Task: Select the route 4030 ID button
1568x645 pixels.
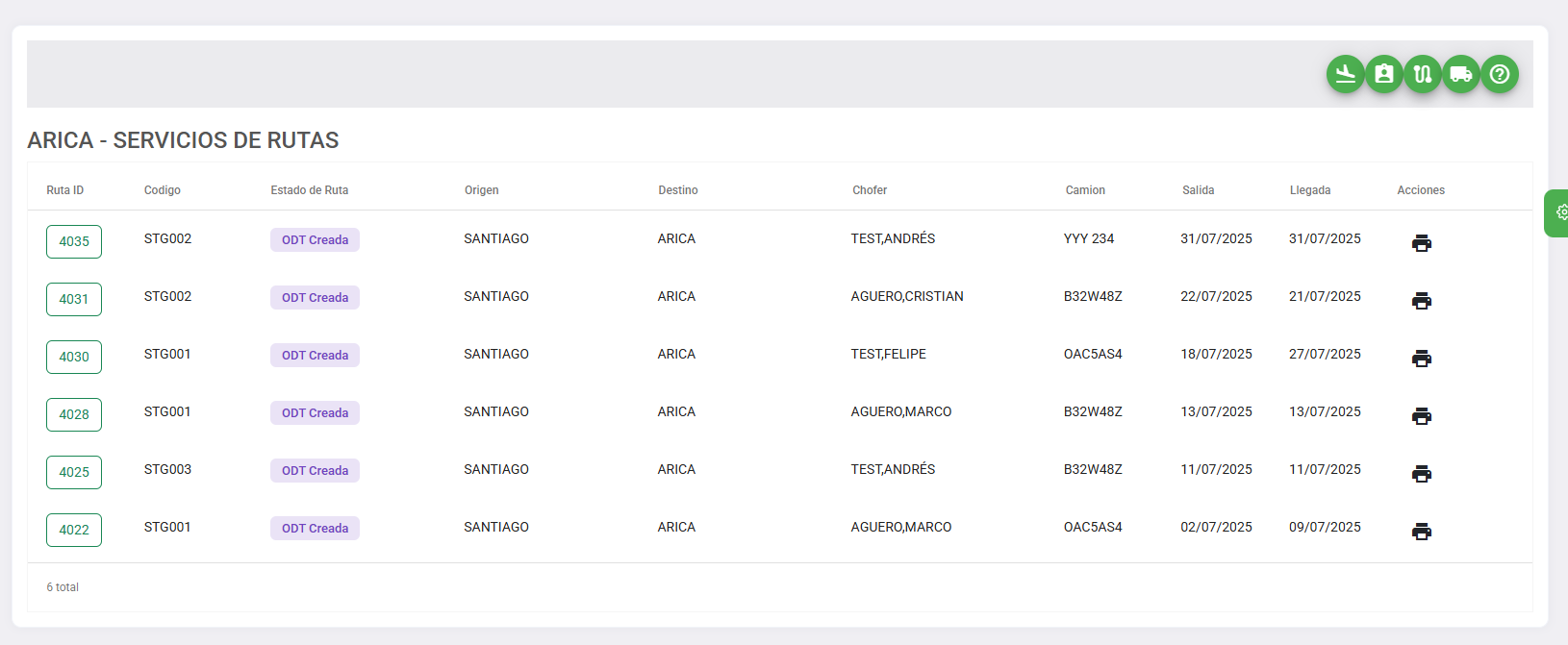Action: tap(74, 357)
